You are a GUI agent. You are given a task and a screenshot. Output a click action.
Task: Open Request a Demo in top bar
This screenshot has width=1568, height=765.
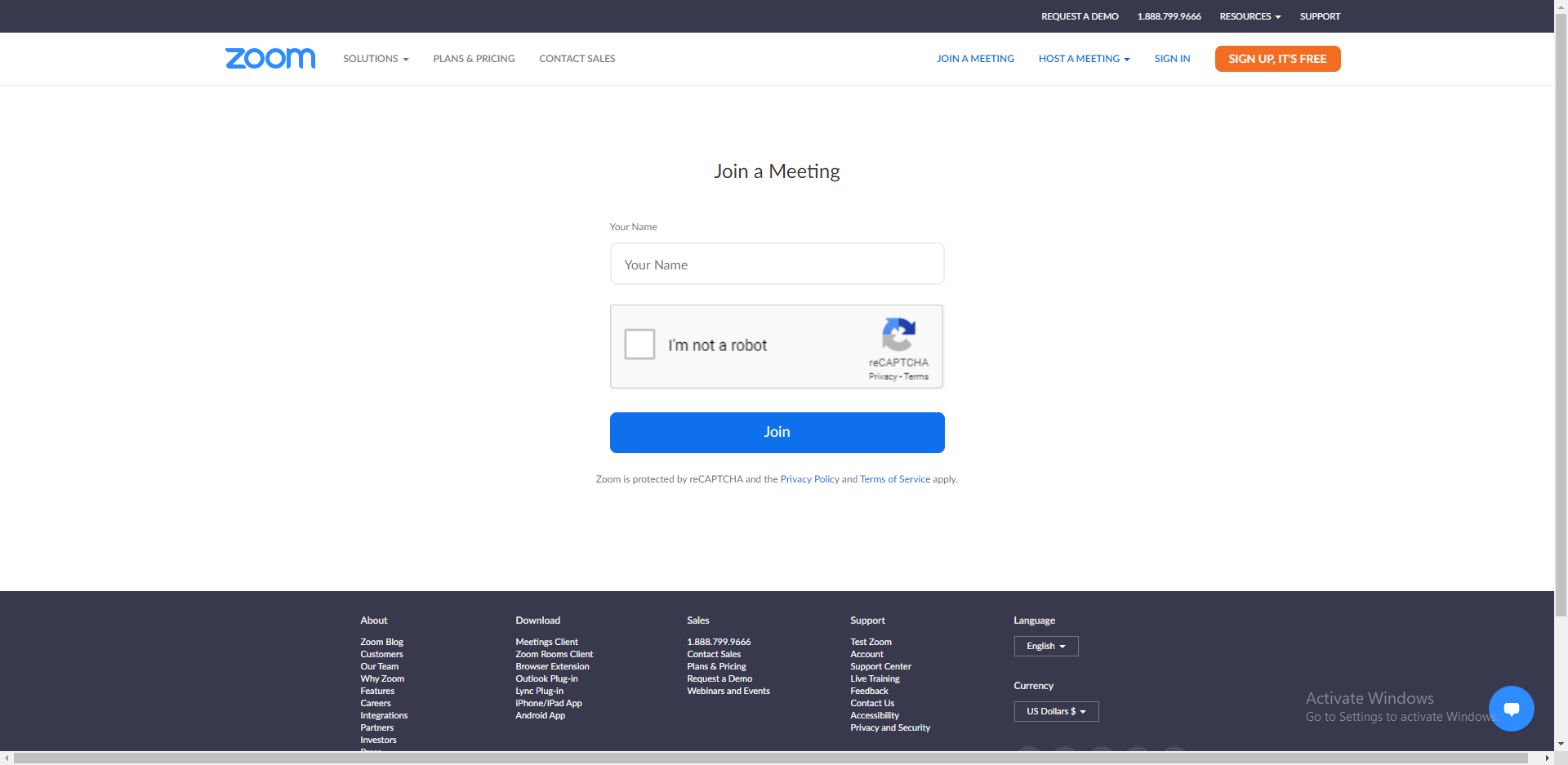1080,16
